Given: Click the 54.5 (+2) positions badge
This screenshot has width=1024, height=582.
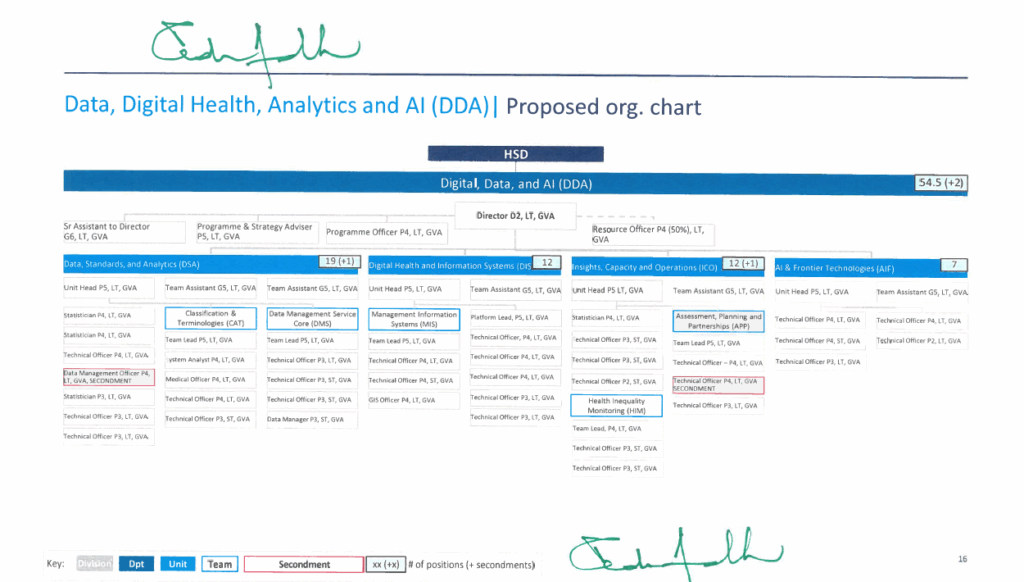Looking at the screenshot, I should pyautogui.click(x=940, y=183).
